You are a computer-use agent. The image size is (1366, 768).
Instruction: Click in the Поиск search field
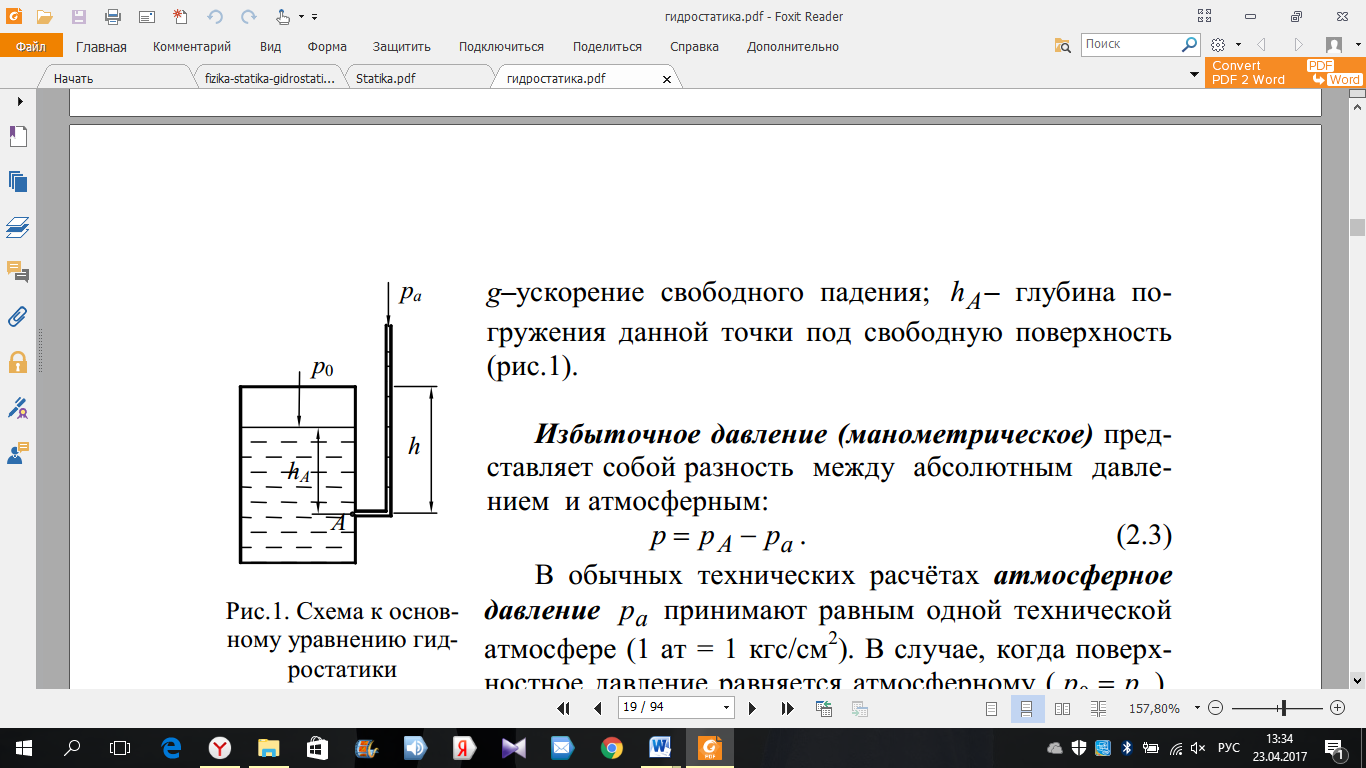(1130, 45)
